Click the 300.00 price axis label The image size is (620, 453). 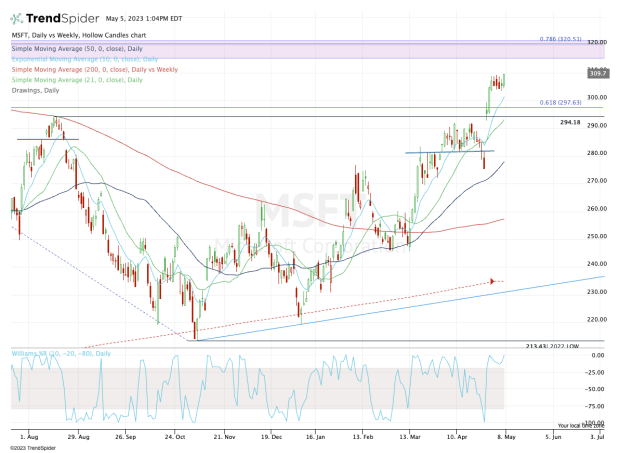(x=597, y=97)
